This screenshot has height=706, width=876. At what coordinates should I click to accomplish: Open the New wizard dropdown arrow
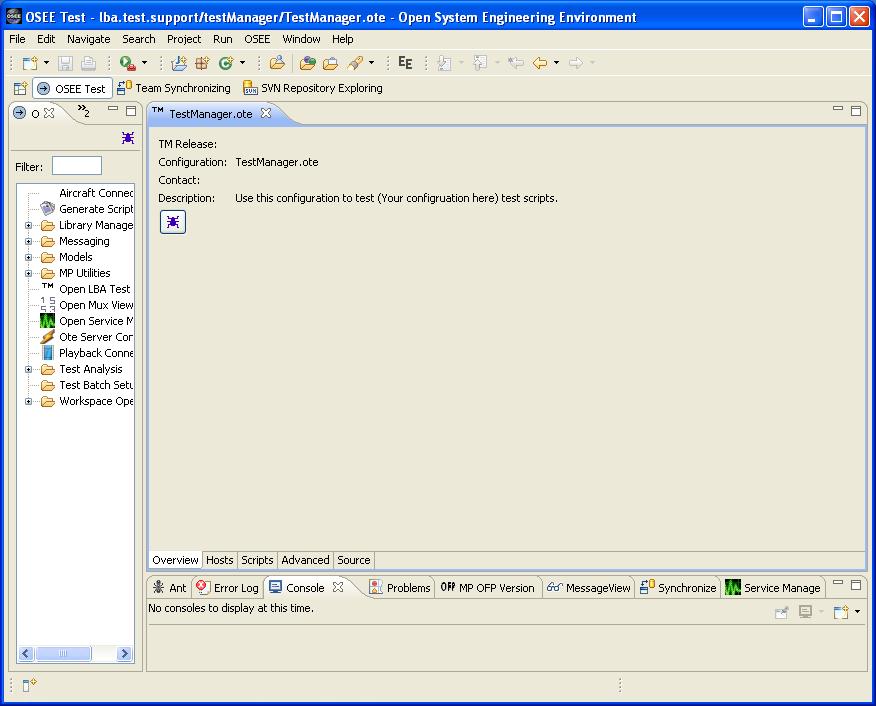tap(45, 63)
